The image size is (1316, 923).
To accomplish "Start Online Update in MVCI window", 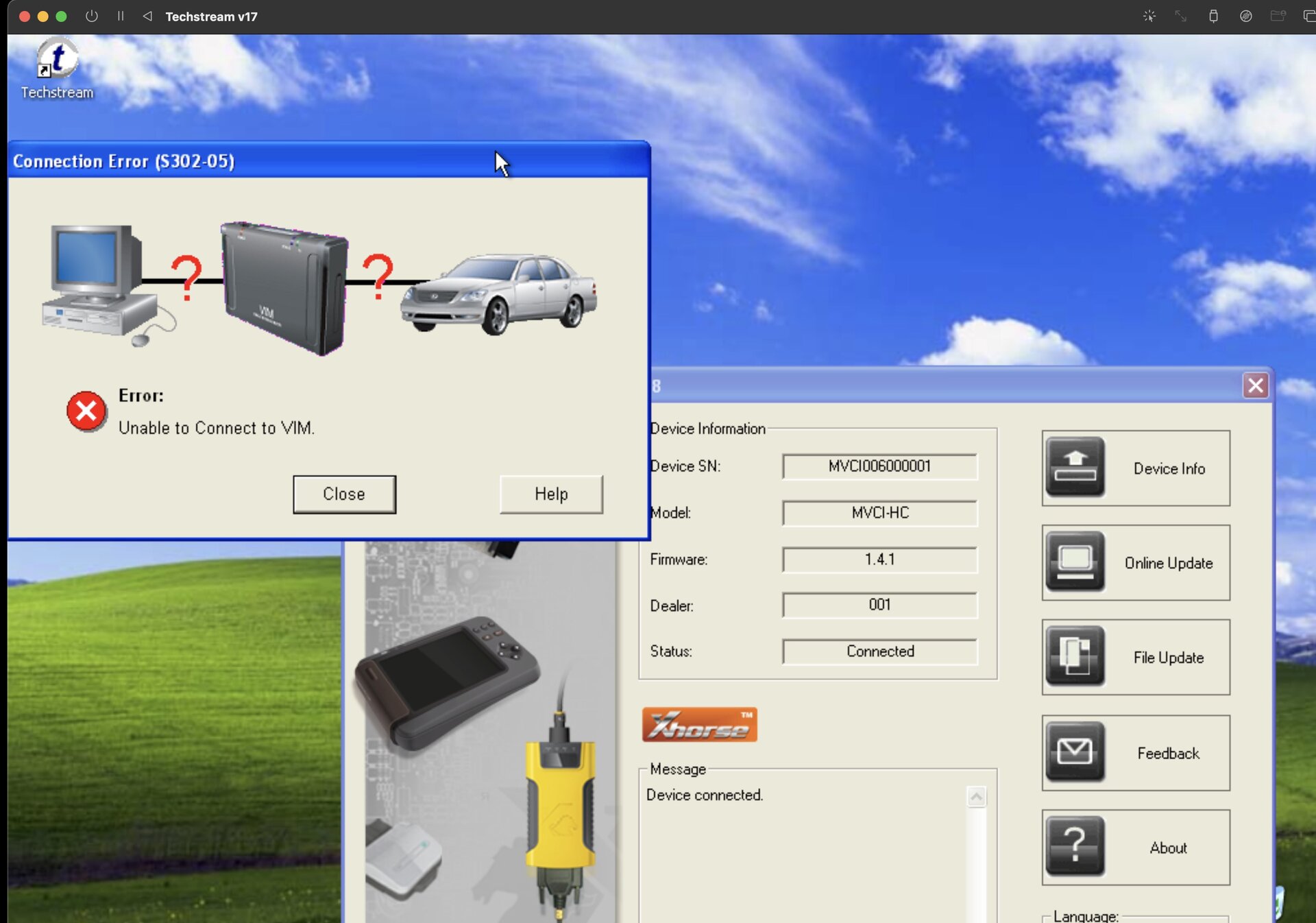I will (x=1136, y=563).
